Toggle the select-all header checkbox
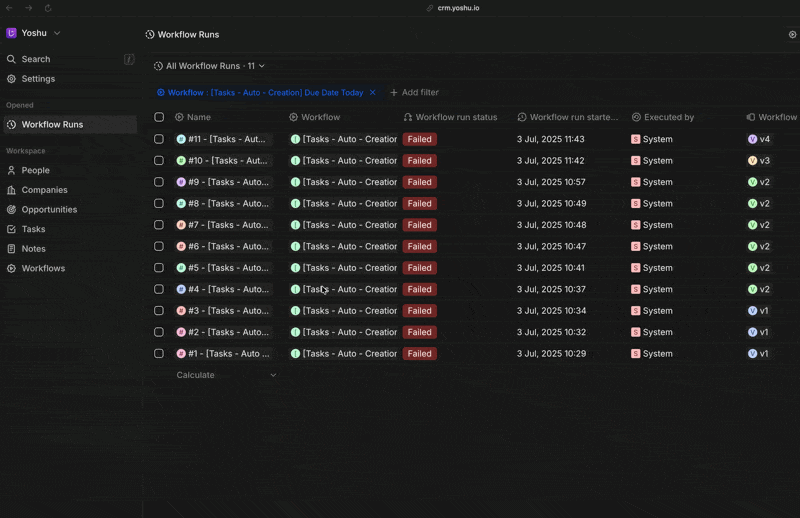This screenshot has width=800, height=518. coord(159,117)
